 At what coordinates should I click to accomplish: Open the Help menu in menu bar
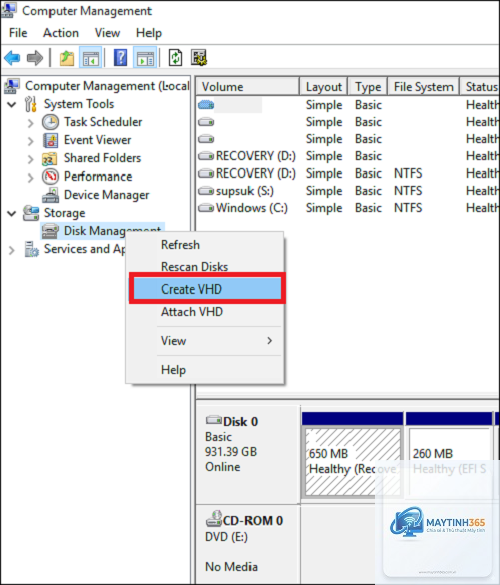coord(149,33)
